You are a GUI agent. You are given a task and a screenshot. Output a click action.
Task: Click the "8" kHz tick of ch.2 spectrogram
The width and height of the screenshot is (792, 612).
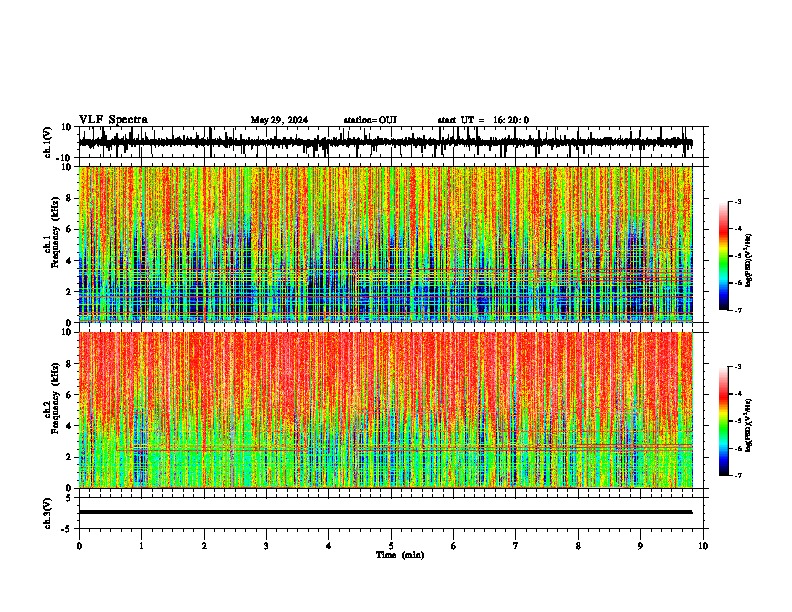click(69, 364)
